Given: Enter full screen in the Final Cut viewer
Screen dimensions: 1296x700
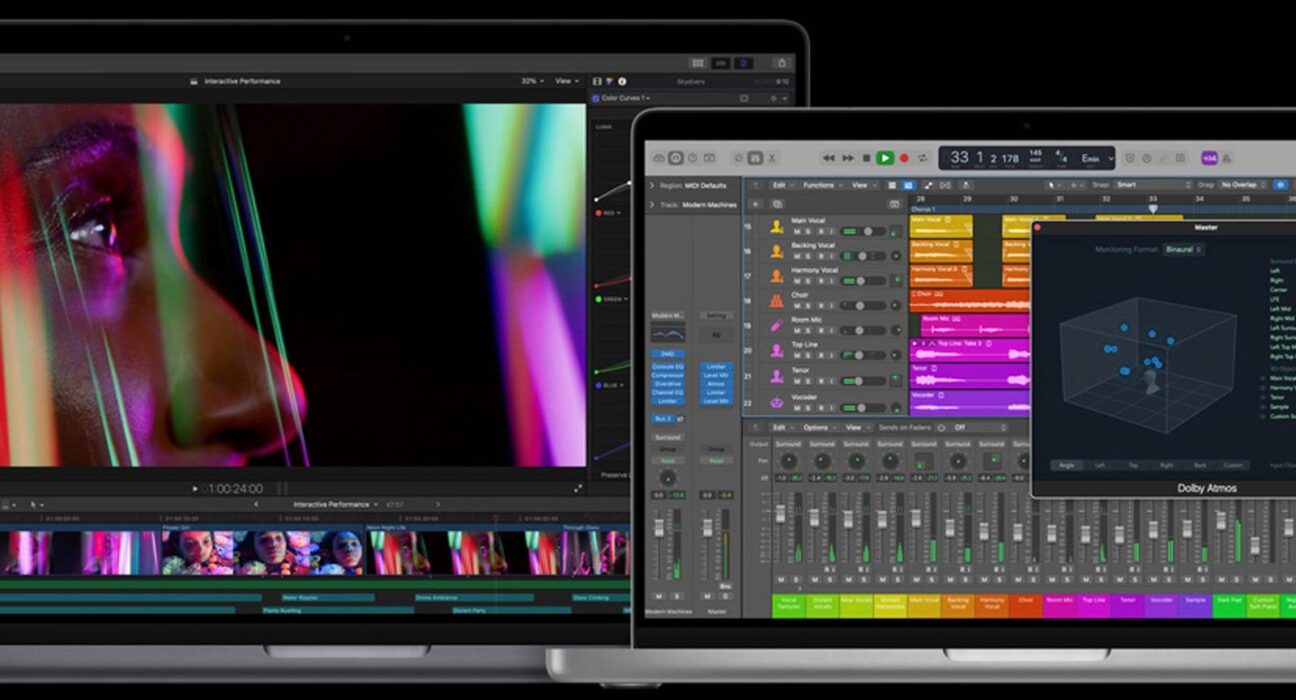Looking at the screenshot, I should click(578, 489).
